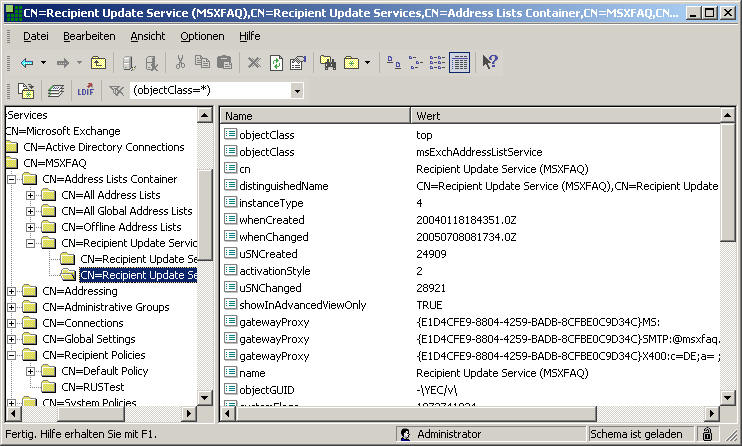Select CN=Active Directory Connections in tree
Screen dimensions: 742x446
click(104, 147)
